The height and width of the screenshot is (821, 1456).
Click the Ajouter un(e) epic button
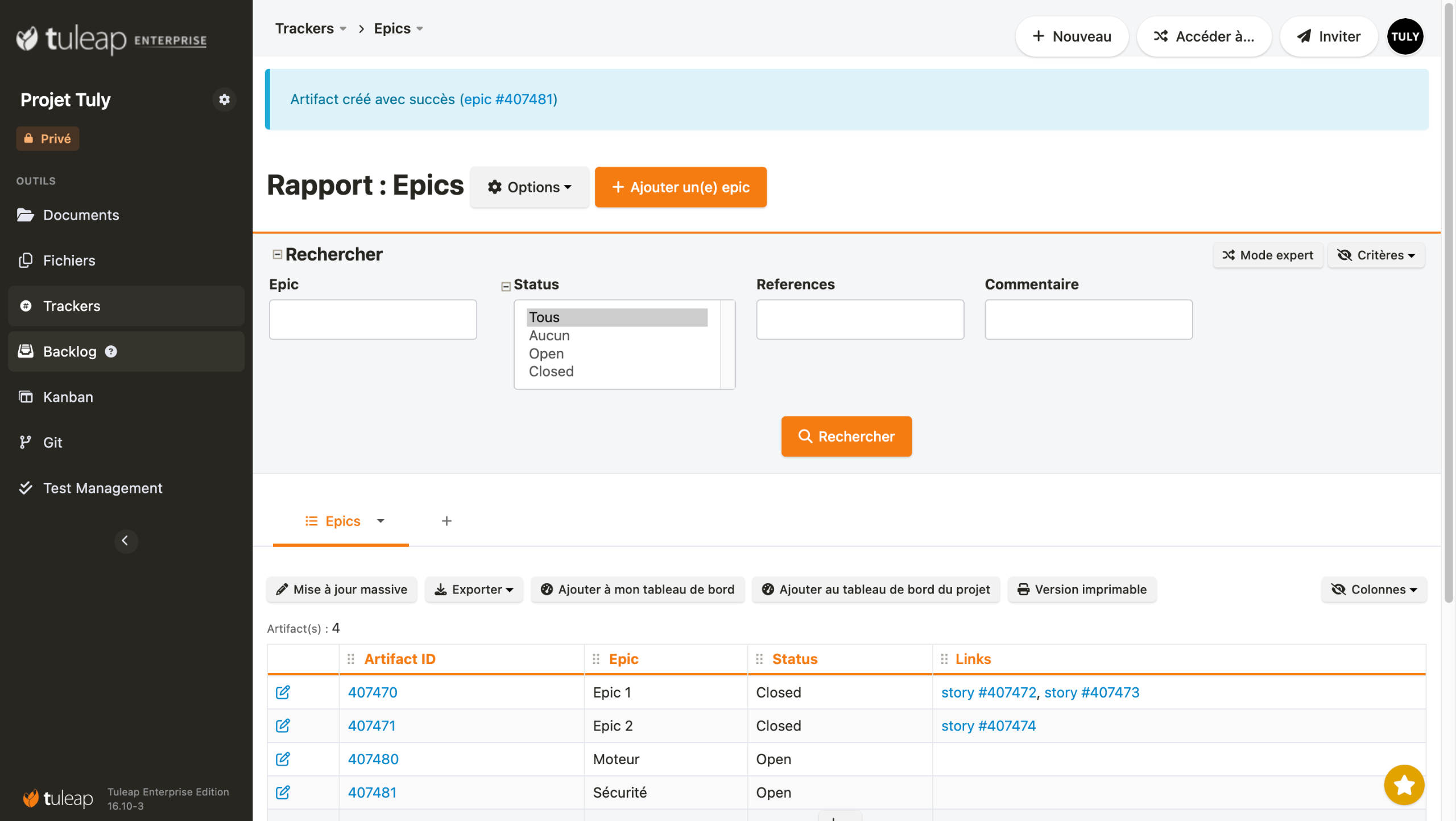point(680,187)
